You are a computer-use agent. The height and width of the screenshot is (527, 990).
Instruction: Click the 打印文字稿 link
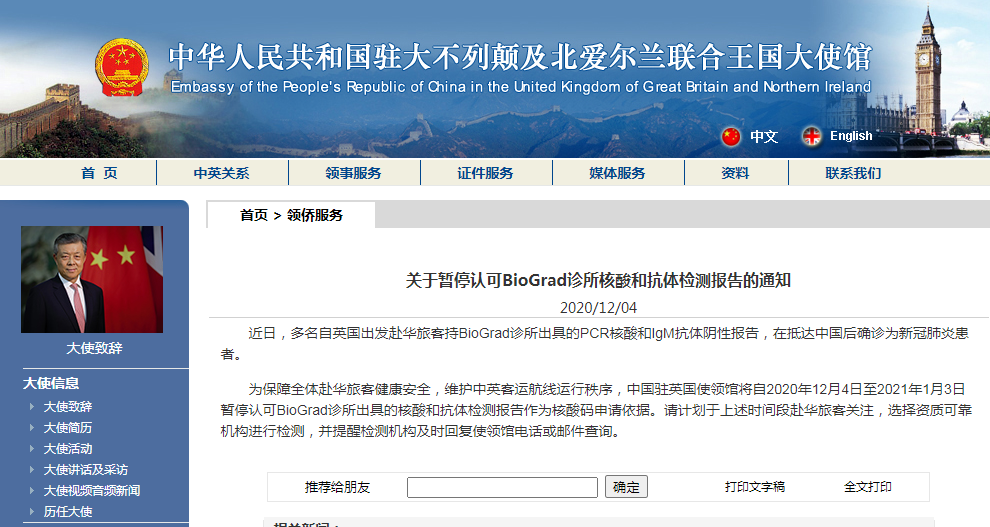point(755,487)
